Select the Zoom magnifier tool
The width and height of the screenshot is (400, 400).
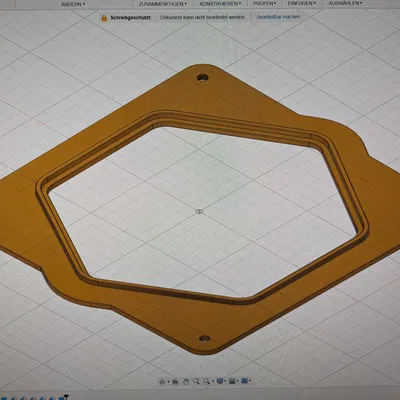pos(196,381)
